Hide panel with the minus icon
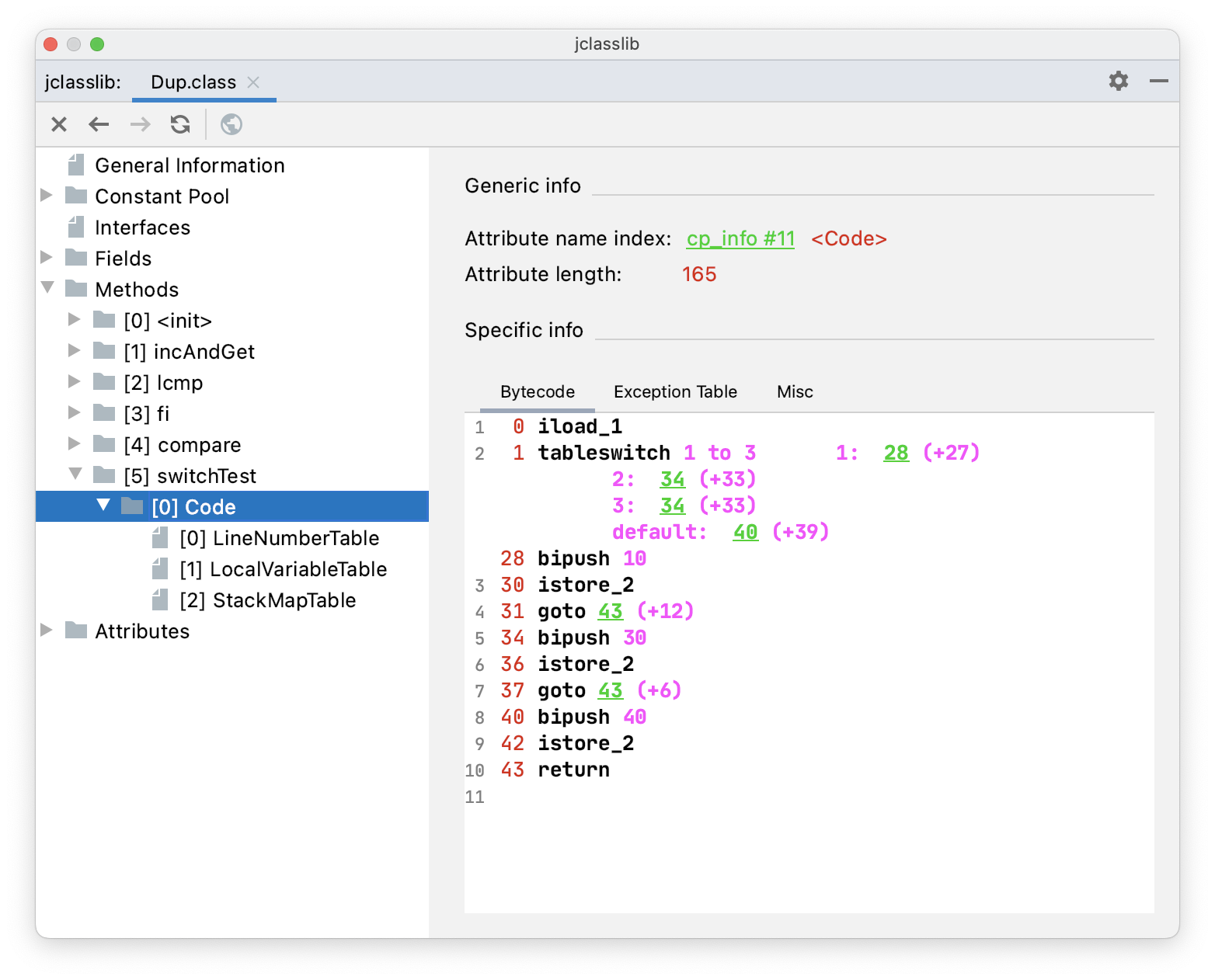 pyautogui.click(x=1158, y=81)
